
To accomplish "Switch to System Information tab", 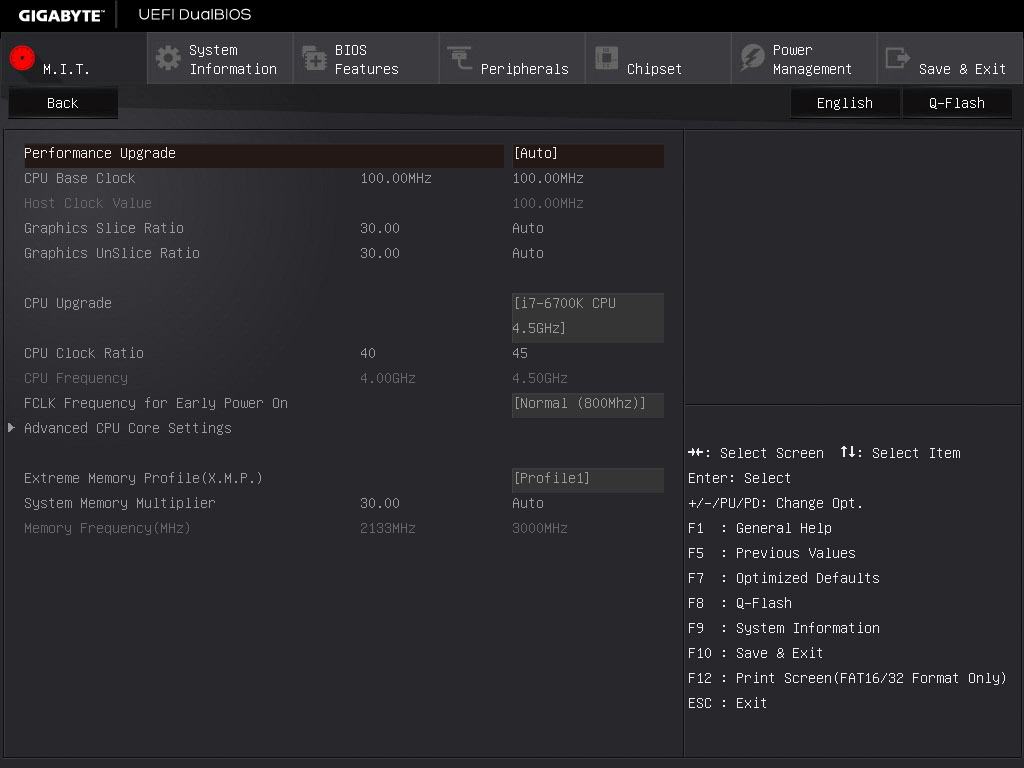I will tap(220, 58).
